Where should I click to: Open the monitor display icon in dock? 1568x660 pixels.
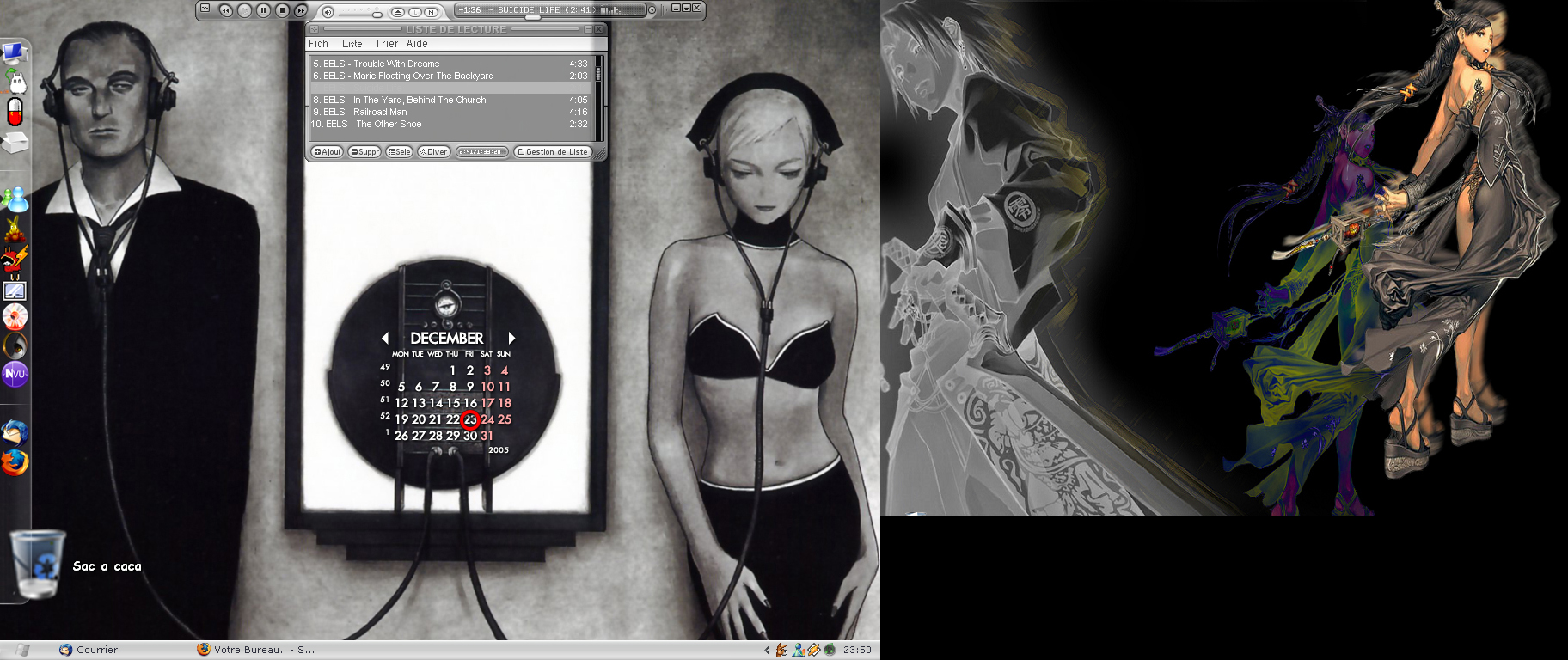pos(15,290)
